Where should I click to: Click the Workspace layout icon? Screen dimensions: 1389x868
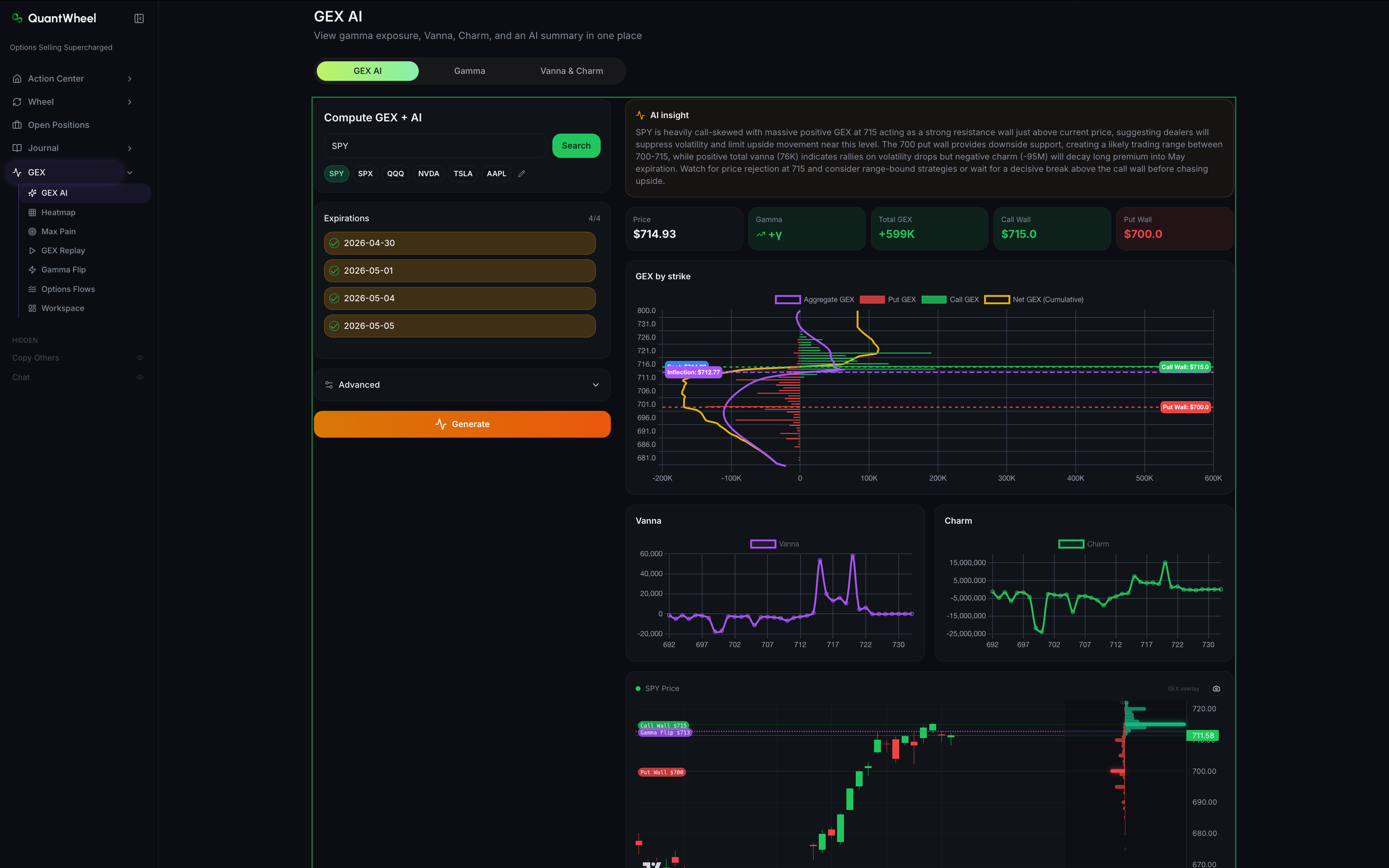(32, 308)
